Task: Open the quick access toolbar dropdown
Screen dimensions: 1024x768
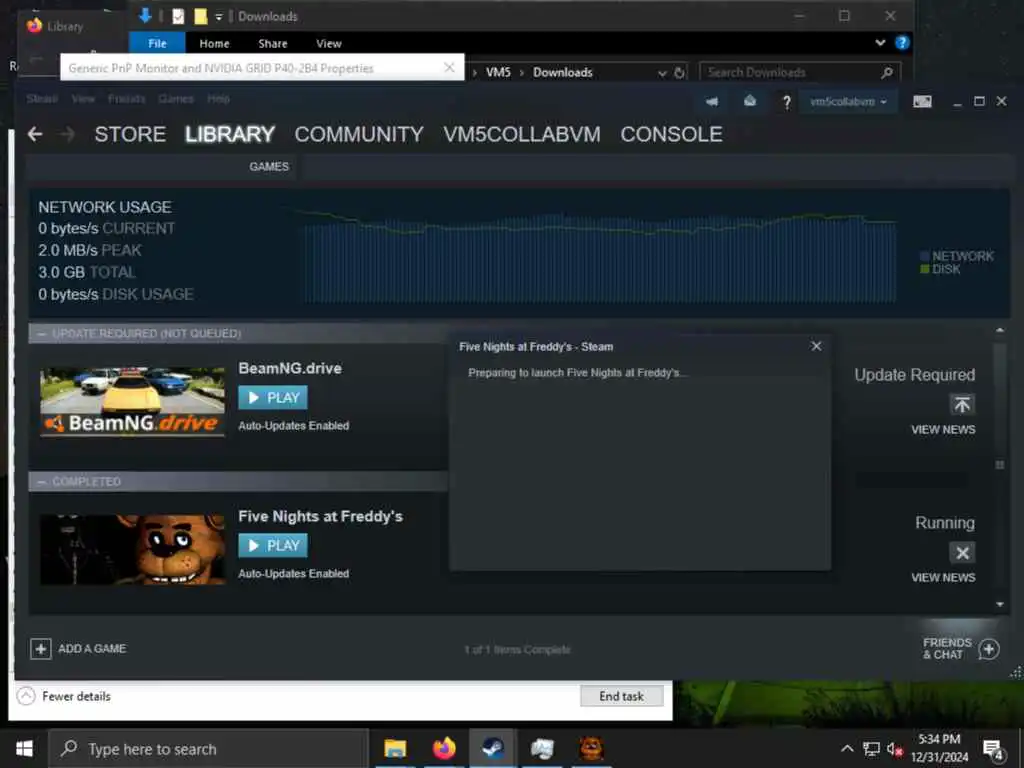Action: pyautogui.click(x=219, y=17)
